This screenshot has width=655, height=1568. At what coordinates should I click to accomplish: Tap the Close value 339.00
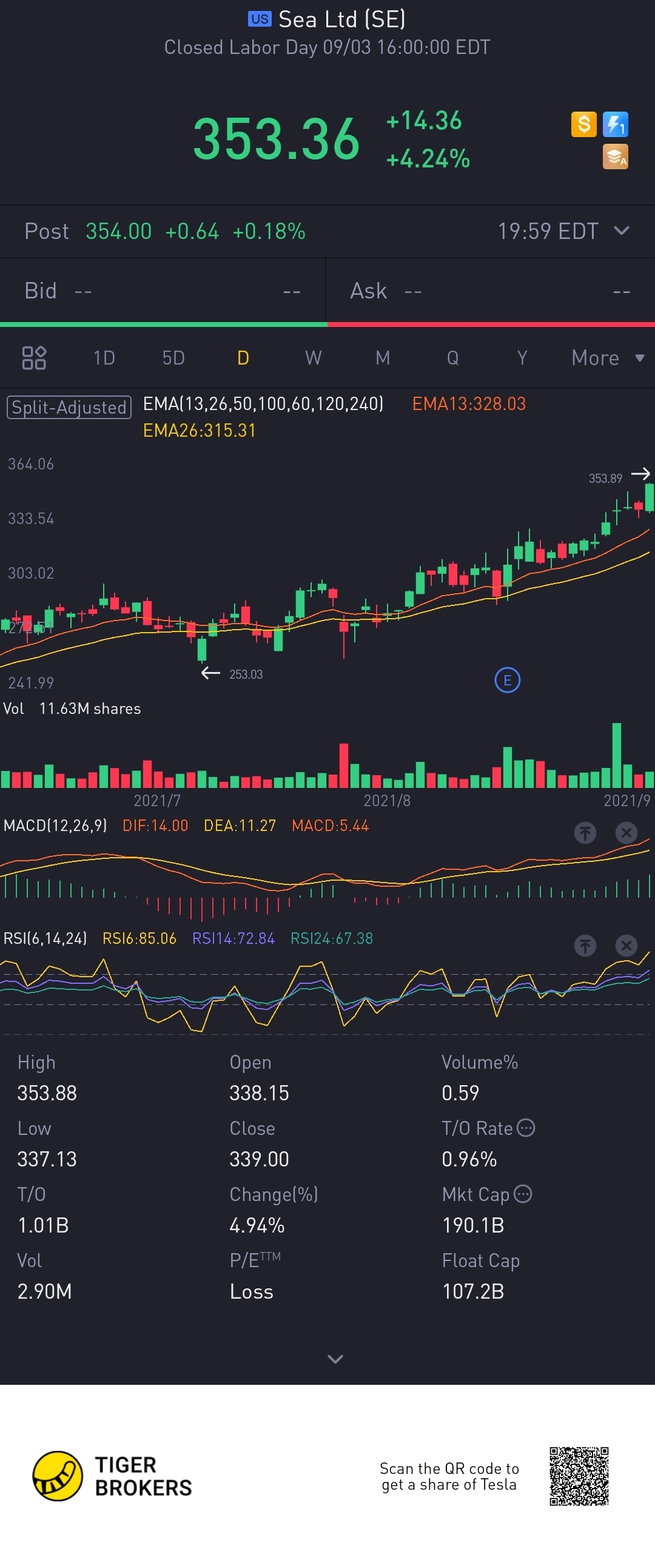pos(259,1159)
